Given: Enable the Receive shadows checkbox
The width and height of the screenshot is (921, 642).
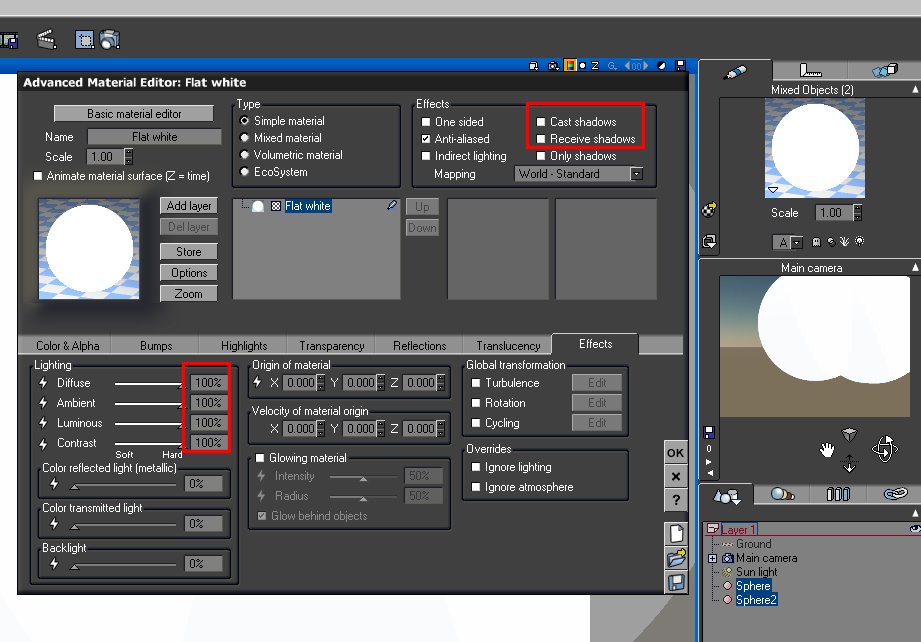Looking at the screenshot, I should [x=541, y=139].
